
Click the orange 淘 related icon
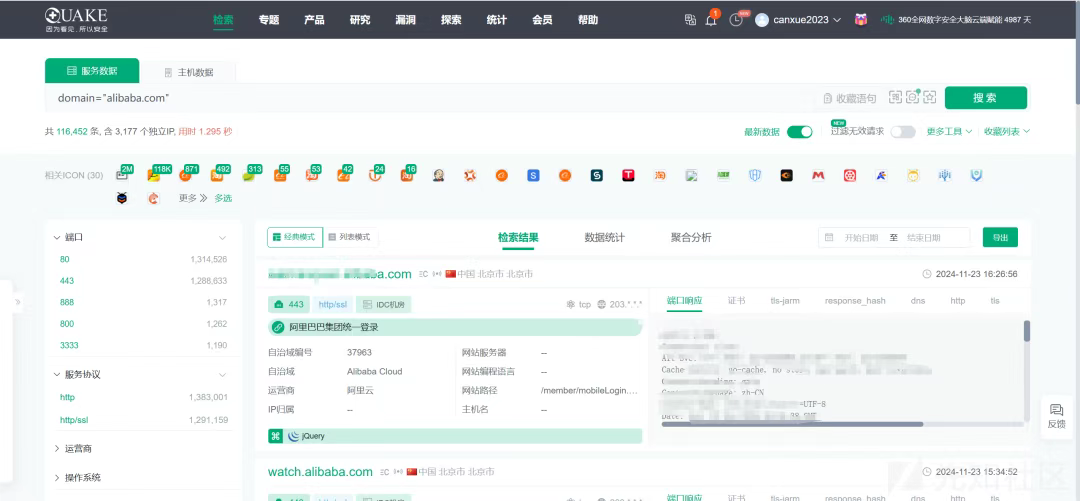(660, 176)
